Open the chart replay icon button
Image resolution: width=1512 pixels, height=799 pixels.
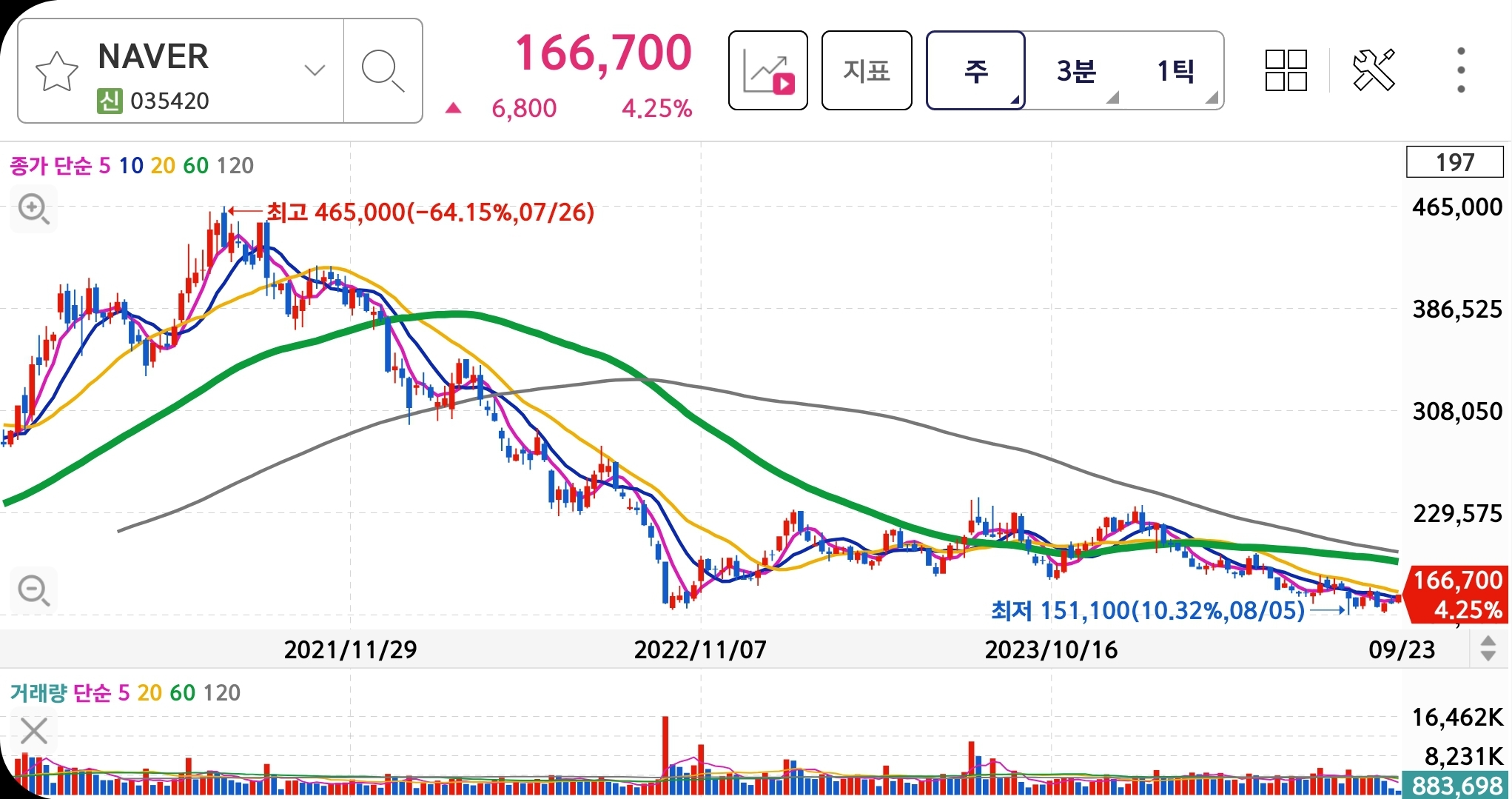(x=767, y=70)
